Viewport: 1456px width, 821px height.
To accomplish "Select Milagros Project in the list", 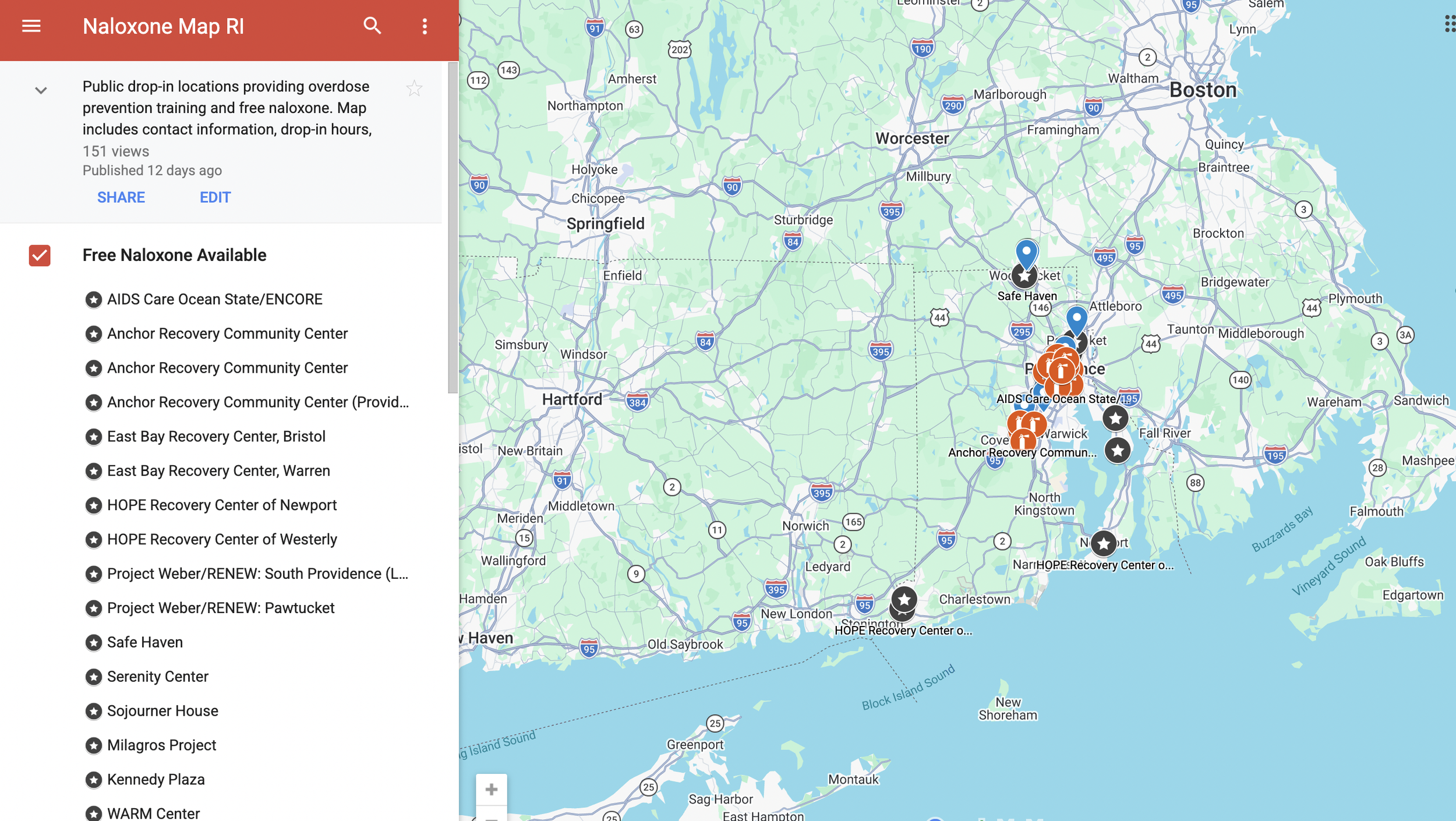I will pos(161,746).
